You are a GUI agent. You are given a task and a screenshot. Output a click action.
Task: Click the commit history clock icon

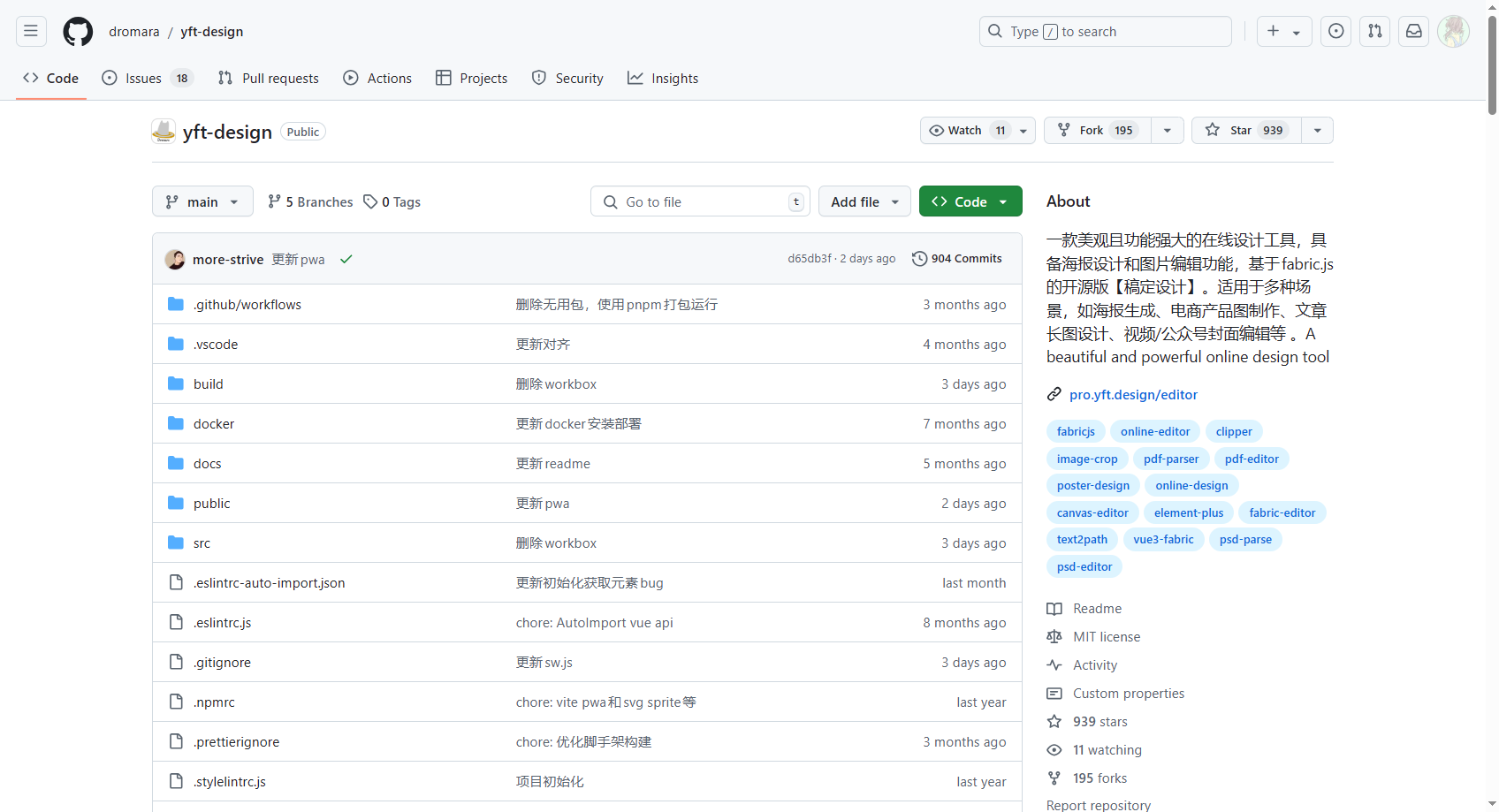point(919,259)
